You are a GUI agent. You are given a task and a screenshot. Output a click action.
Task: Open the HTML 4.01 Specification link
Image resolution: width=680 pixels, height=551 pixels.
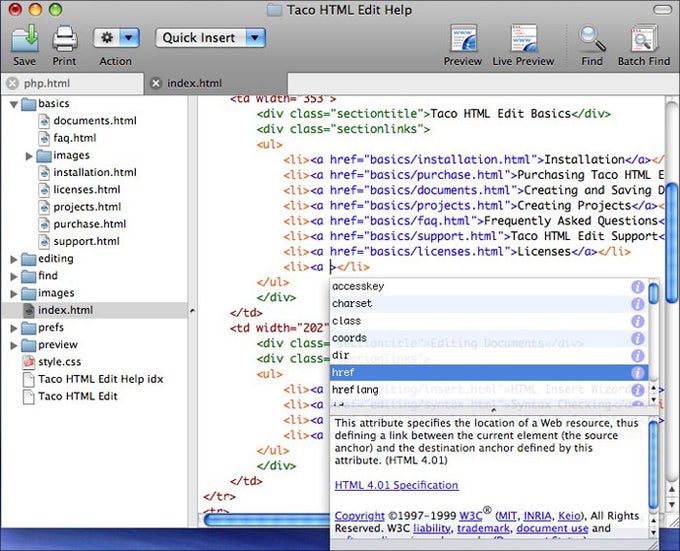[396, 485]
